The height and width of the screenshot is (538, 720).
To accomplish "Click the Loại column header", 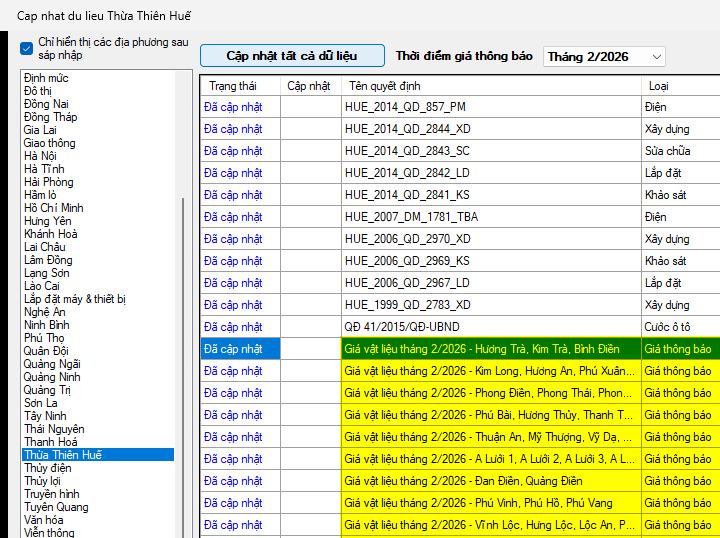I will click(x=659, y=86).
